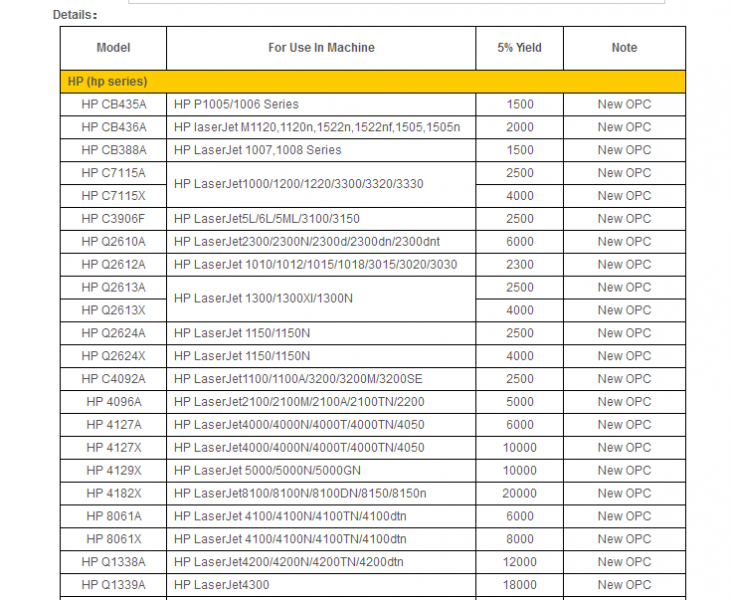Select model cell HP 8061A
The image size is (731, 600).
pos(113,516)
